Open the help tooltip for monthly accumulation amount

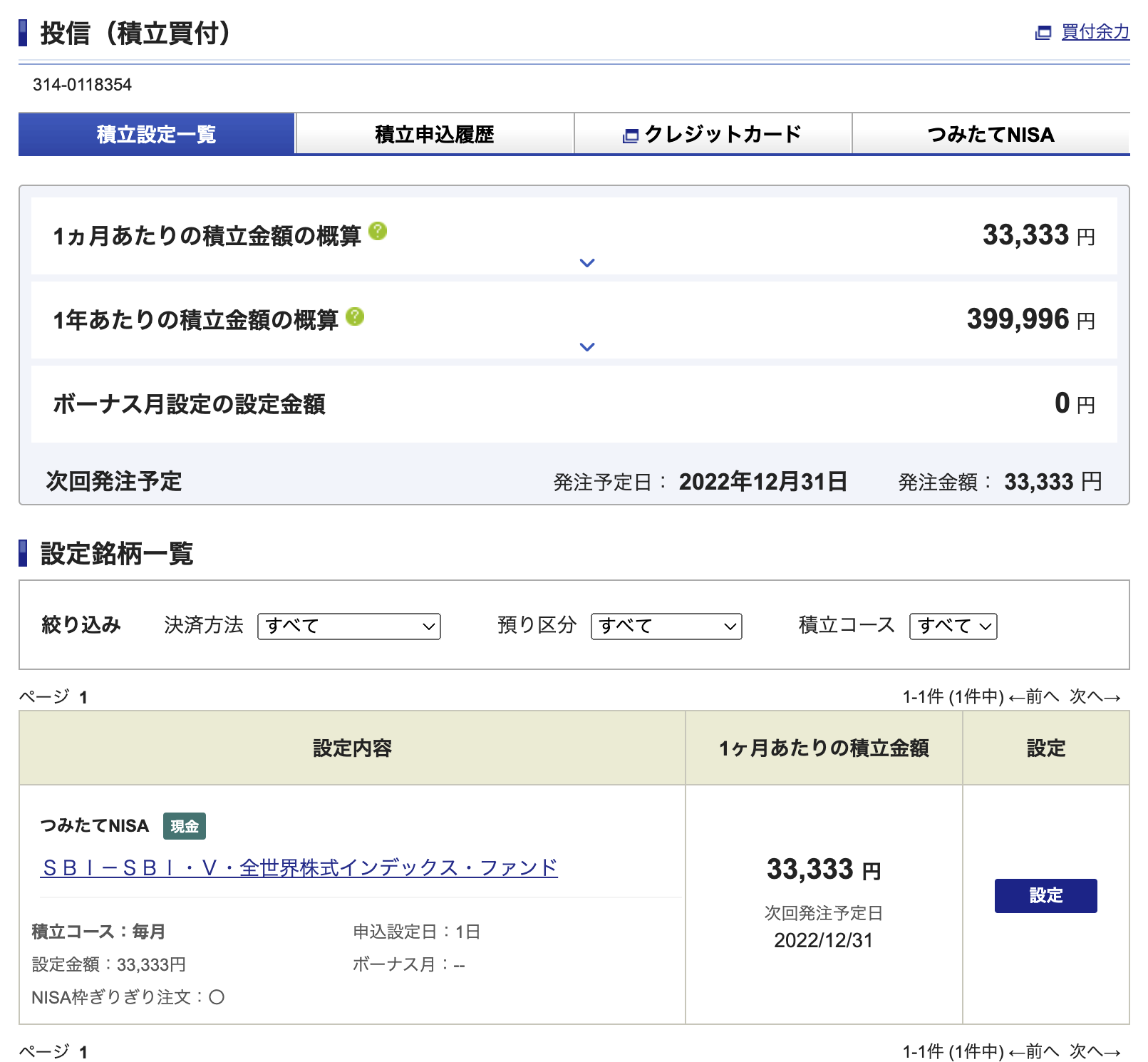pos(378,232)
